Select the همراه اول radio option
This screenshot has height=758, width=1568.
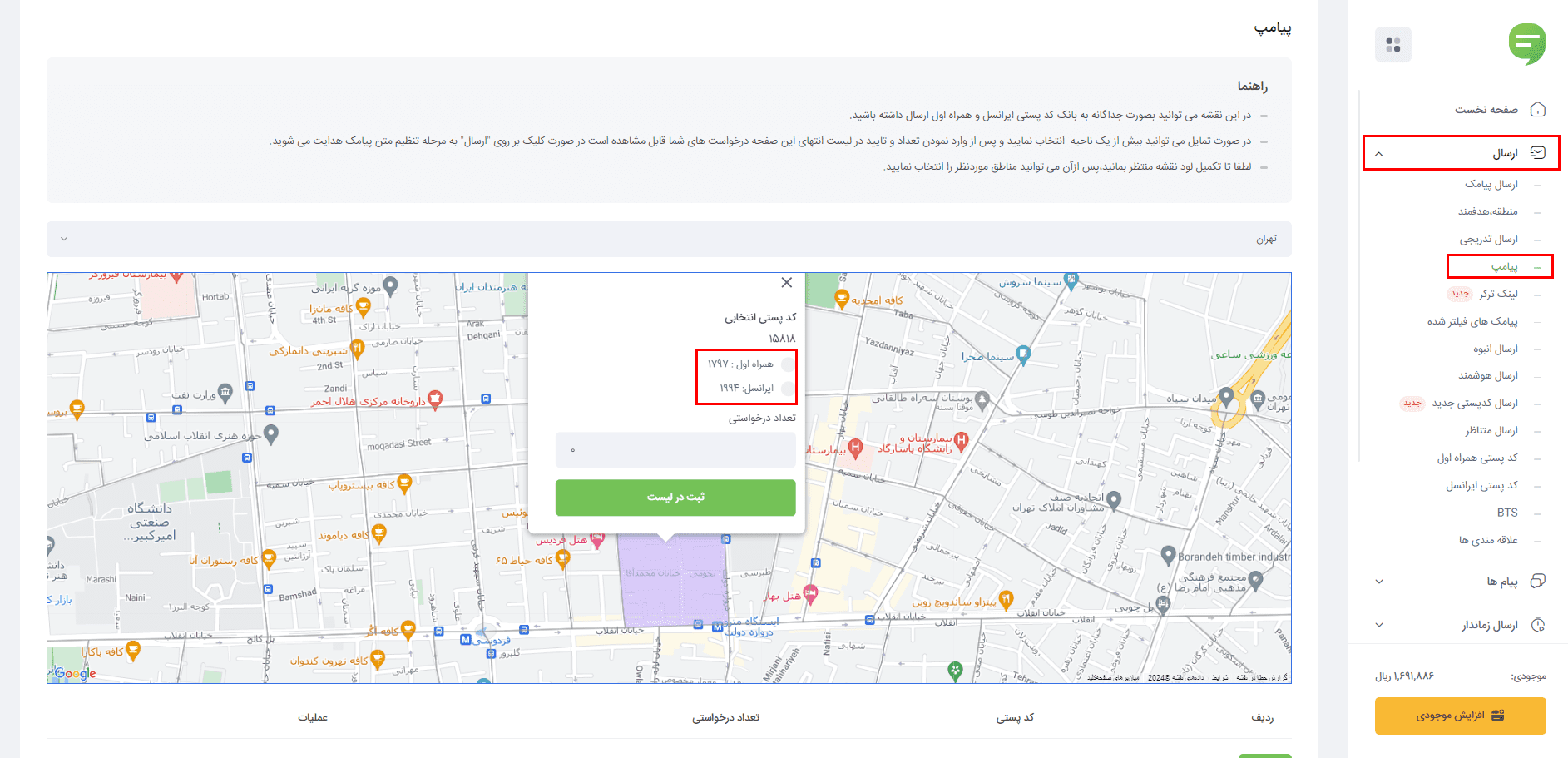point(787,364)
